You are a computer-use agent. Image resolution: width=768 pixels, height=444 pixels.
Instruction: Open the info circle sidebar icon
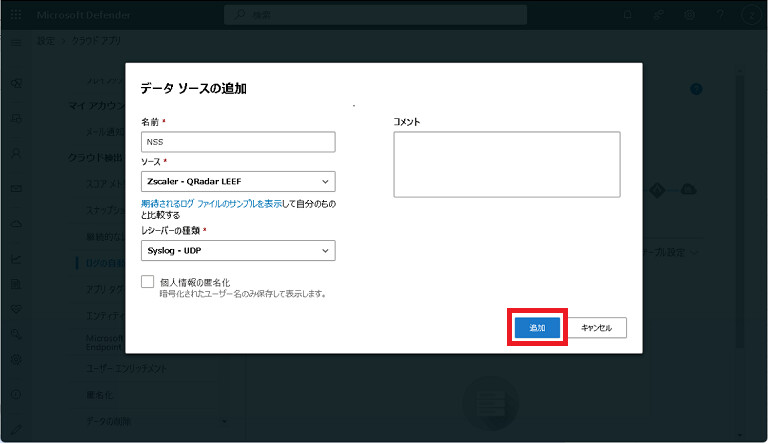coord(16,394)
